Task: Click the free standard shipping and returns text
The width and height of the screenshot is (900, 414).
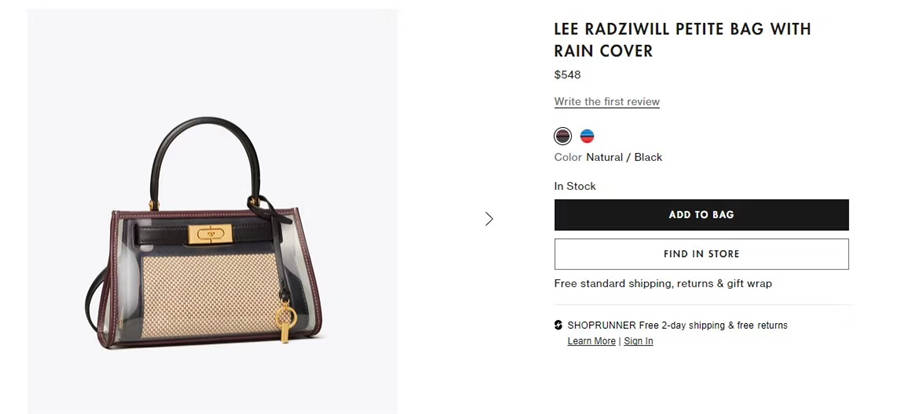Action: [x=663, y=284]
